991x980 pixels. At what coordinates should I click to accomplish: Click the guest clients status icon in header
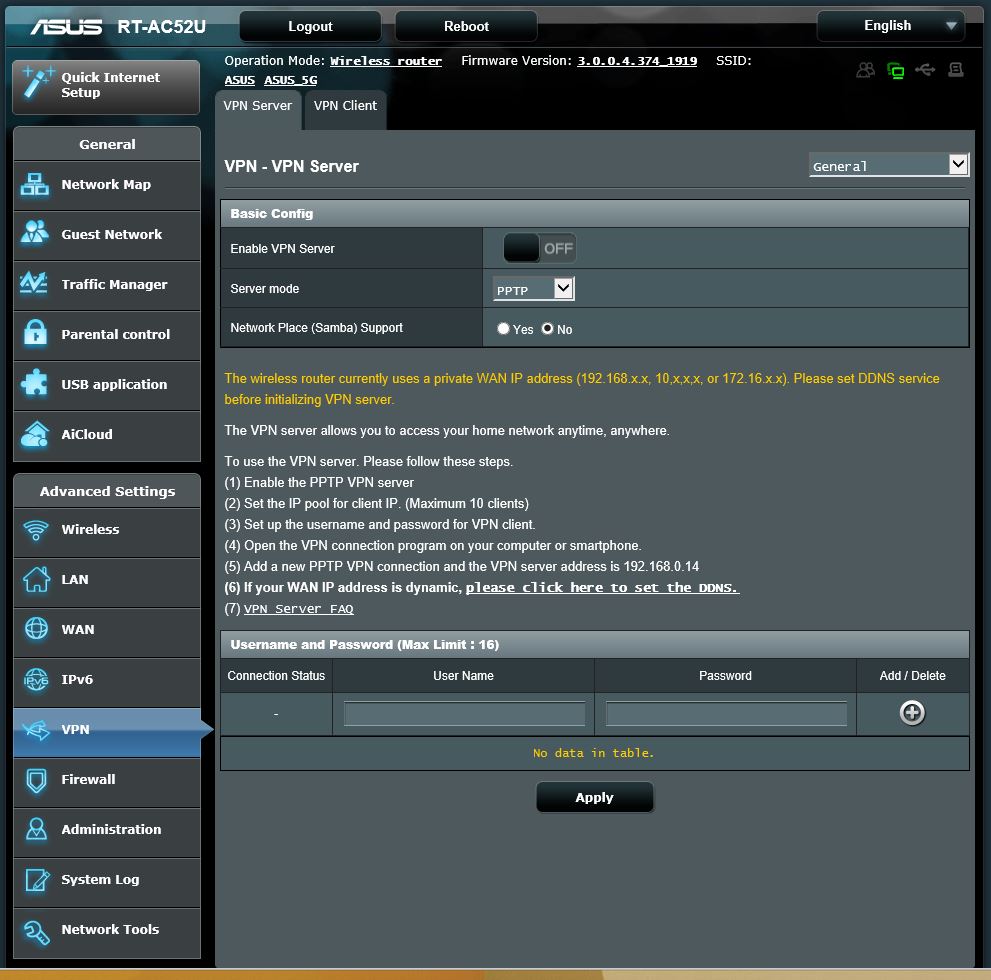click(x=866, y=70)
